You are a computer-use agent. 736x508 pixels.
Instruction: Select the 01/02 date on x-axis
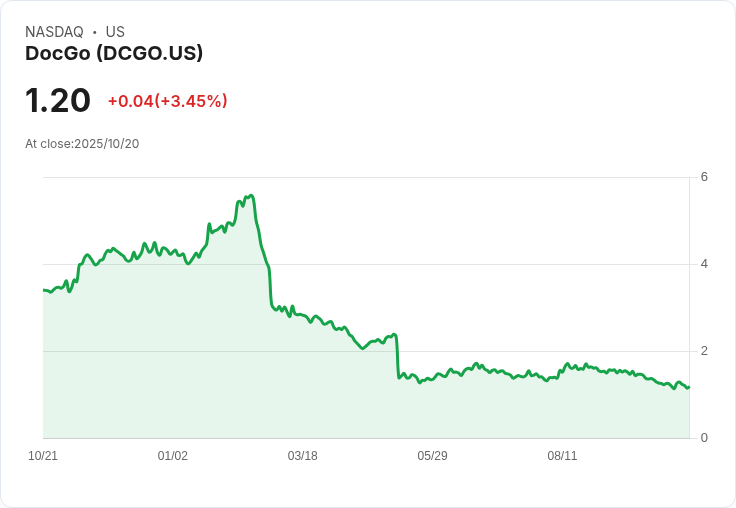click(173, 456)
